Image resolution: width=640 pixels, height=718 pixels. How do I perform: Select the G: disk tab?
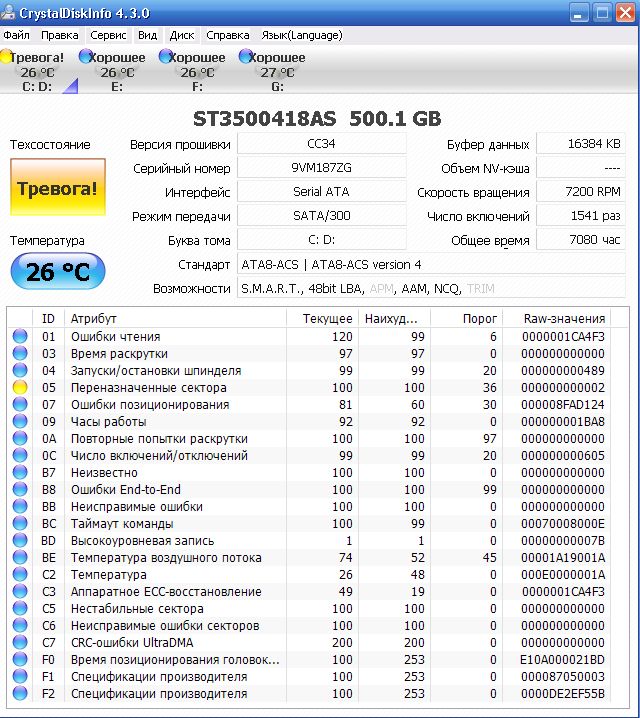277,72
